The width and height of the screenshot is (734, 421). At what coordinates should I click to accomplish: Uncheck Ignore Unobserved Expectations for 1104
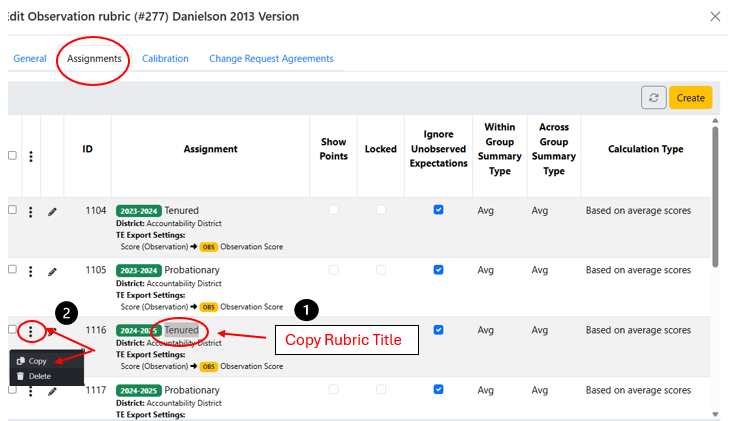(x=438, y=209)
